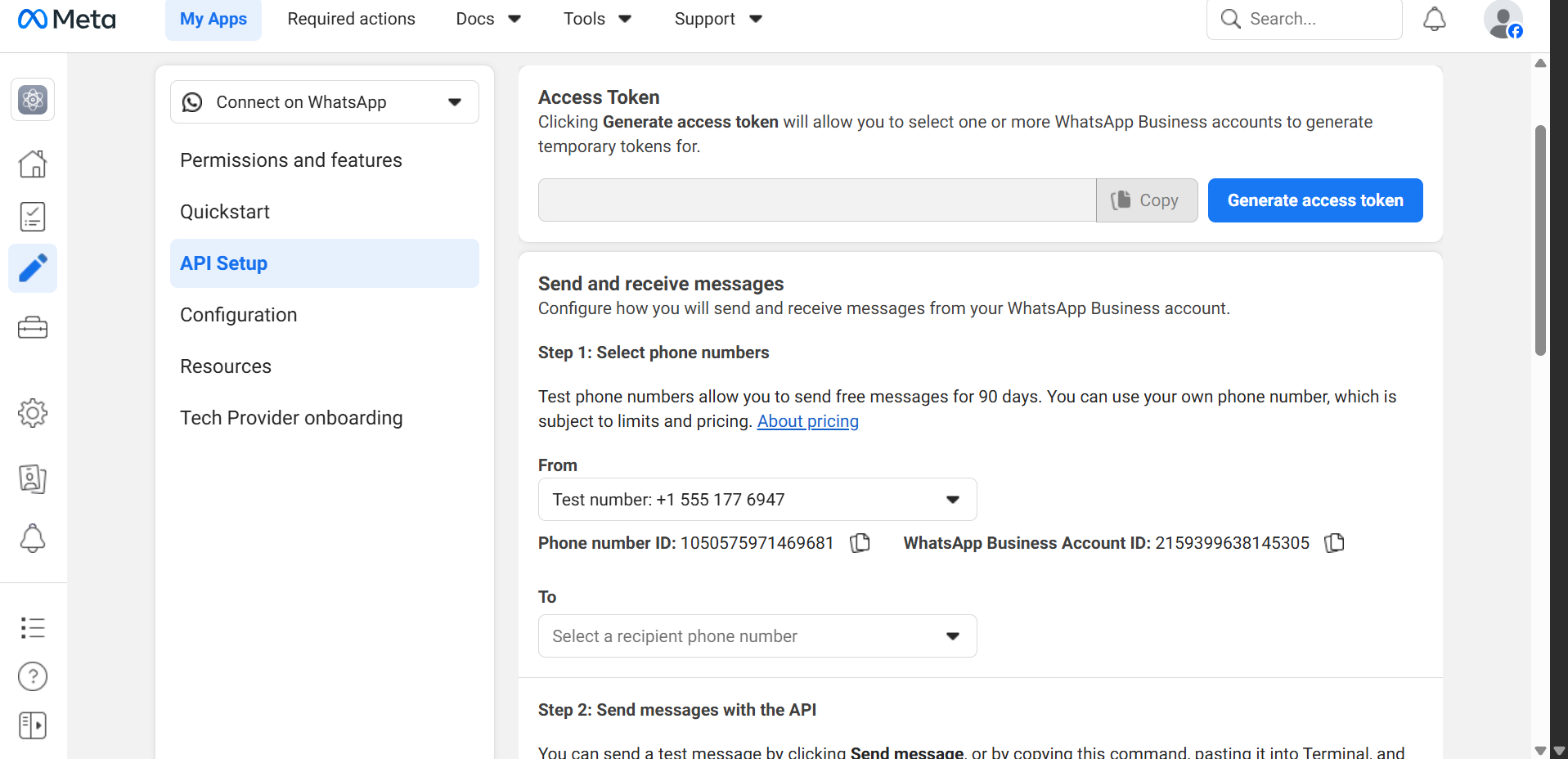Go to Dashboard home icon
The height and width of the screenshot is (759, 1568).
coord(33,164)
